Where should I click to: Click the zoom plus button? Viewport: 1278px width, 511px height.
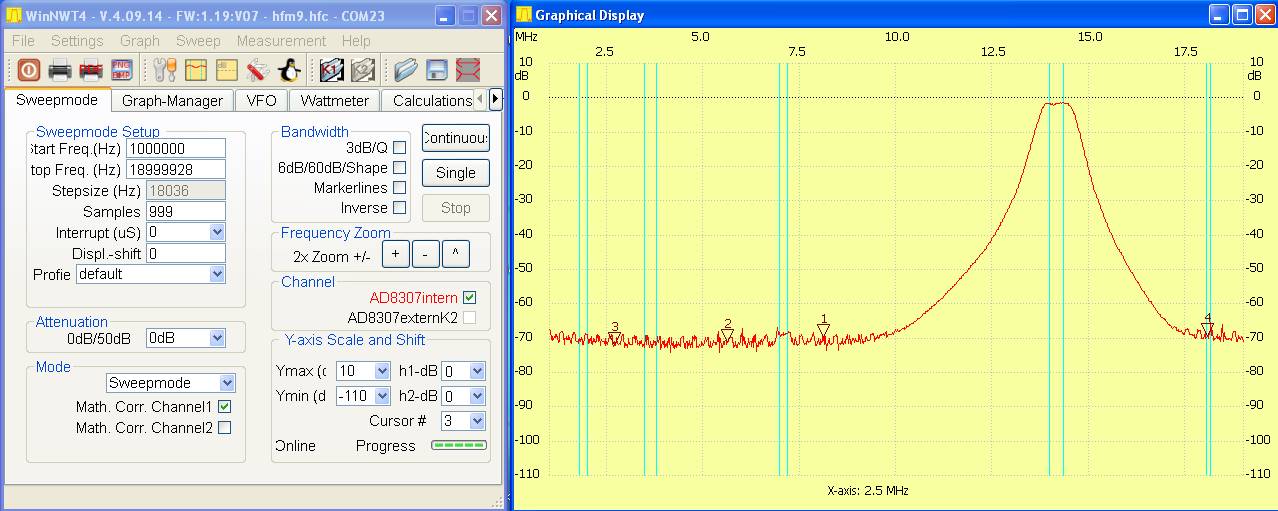click(x=395, y=254)
